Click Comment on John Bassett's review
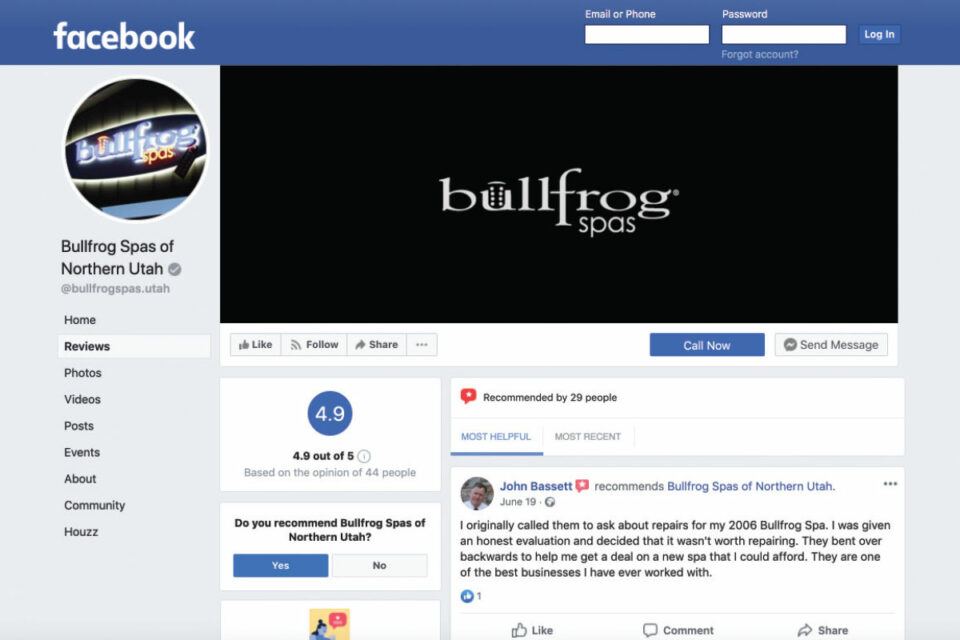The image size is (960, 640). click(678, 630)
